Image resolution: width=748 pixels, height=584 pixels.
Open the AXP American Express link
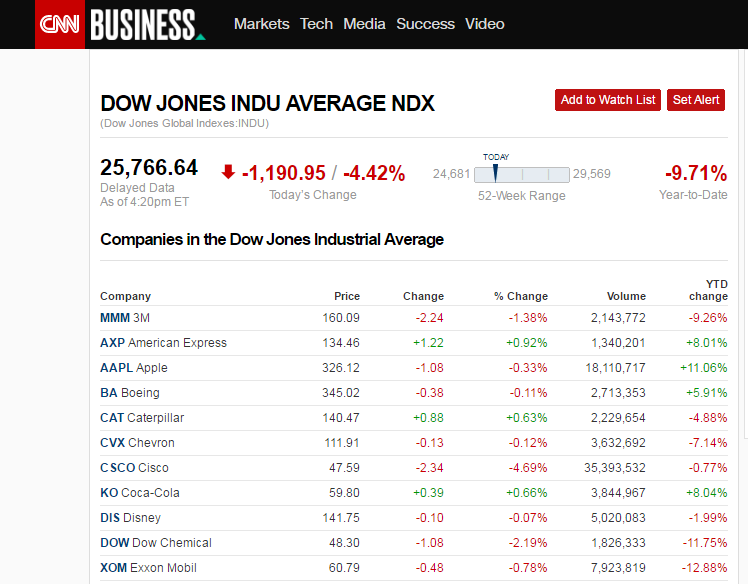[163, 343]
